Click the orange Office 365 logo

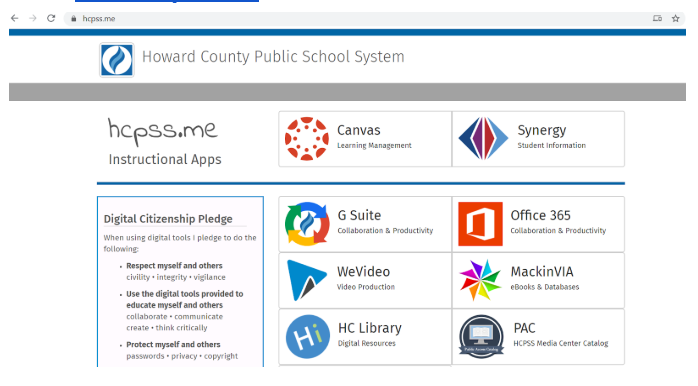coord(480,224)
